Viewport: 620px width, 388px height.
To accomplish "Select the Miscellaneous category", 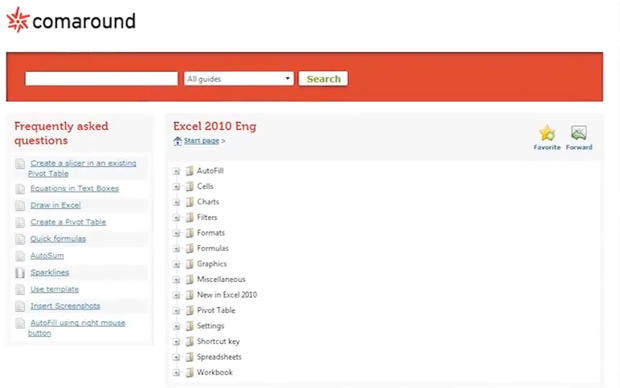I will 221,279.
